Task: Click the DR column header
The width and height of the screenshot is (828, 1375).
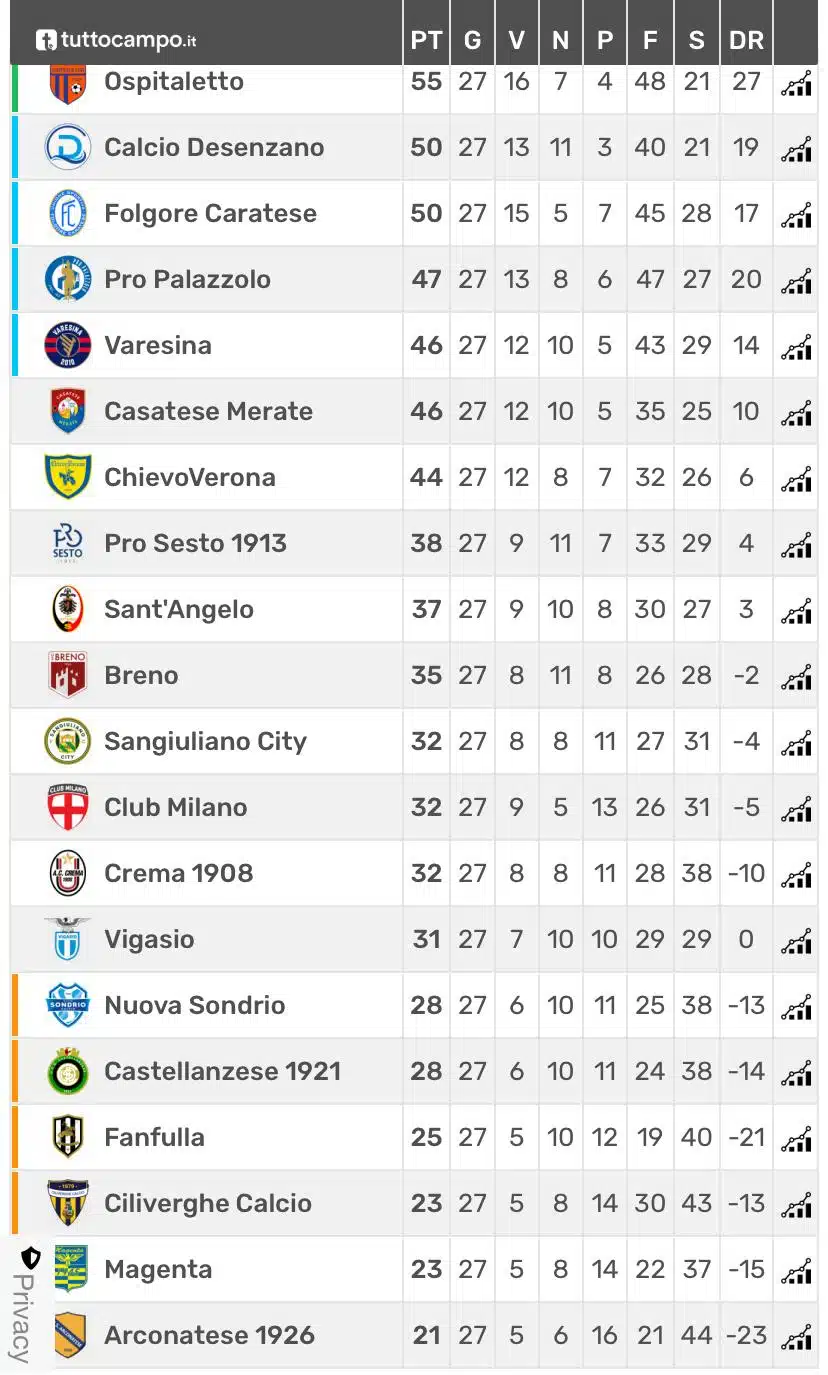Action: [746, 40]
